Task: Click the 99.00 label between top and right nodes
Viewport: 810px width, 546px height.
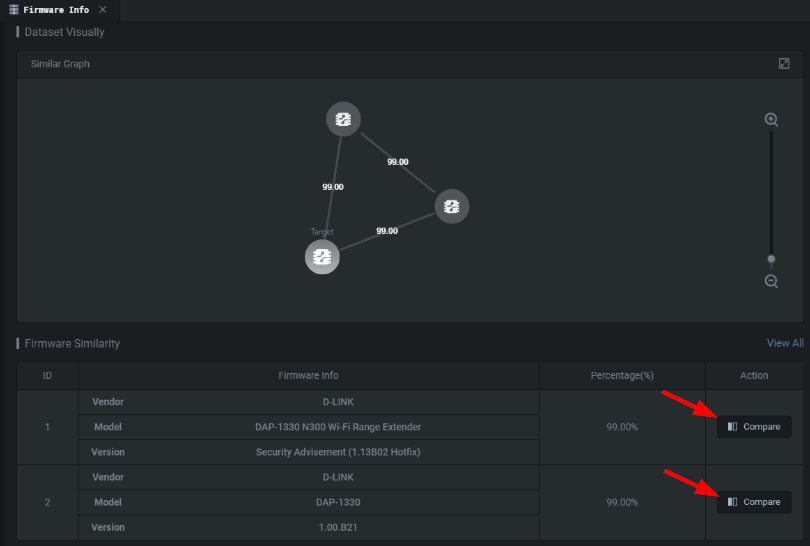Action: [x=398, y=162]
